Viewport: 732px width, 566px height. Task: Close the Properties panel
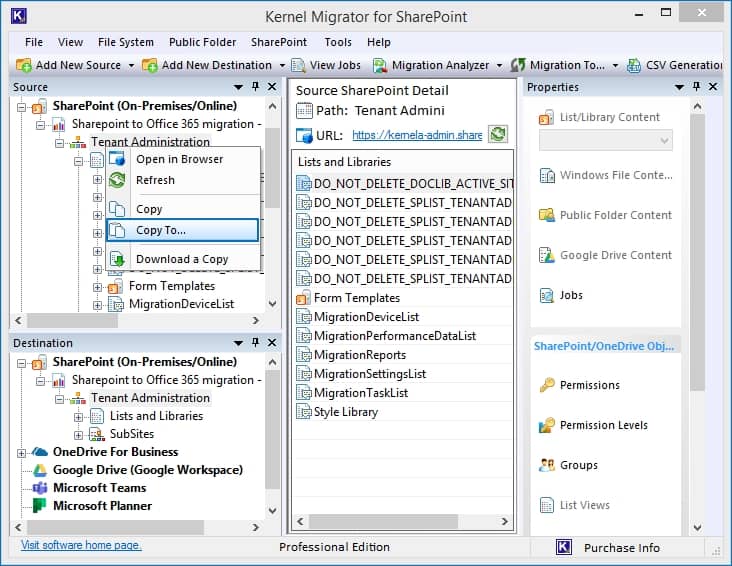pos(713,86)
